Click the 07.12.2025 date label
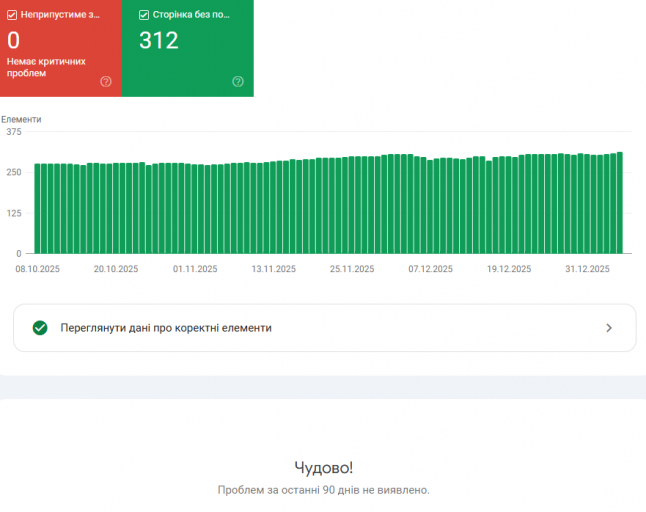This screenshot has width=646, height=512. [x=431, y=269]
